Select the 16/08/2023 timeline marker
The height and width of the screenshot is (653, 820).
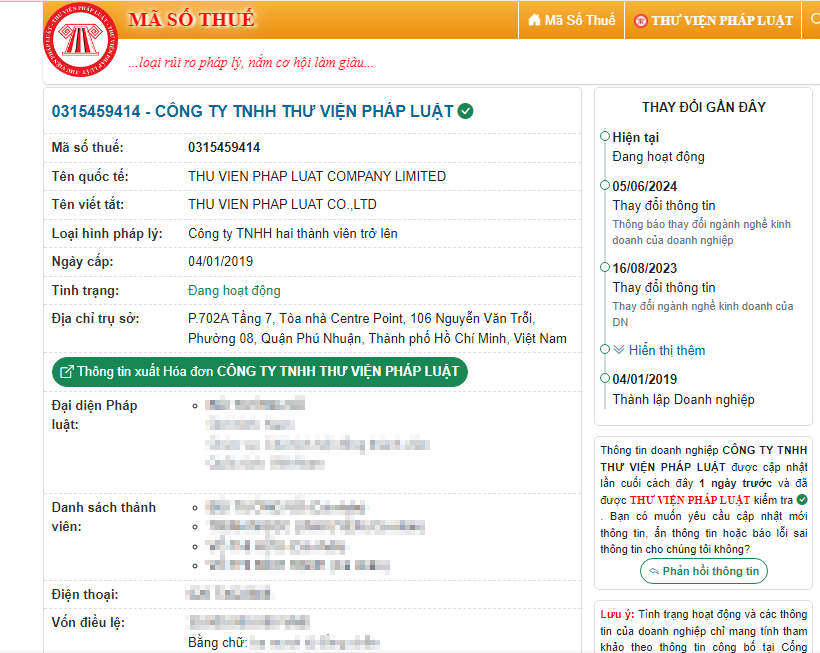tap(605, 267)
